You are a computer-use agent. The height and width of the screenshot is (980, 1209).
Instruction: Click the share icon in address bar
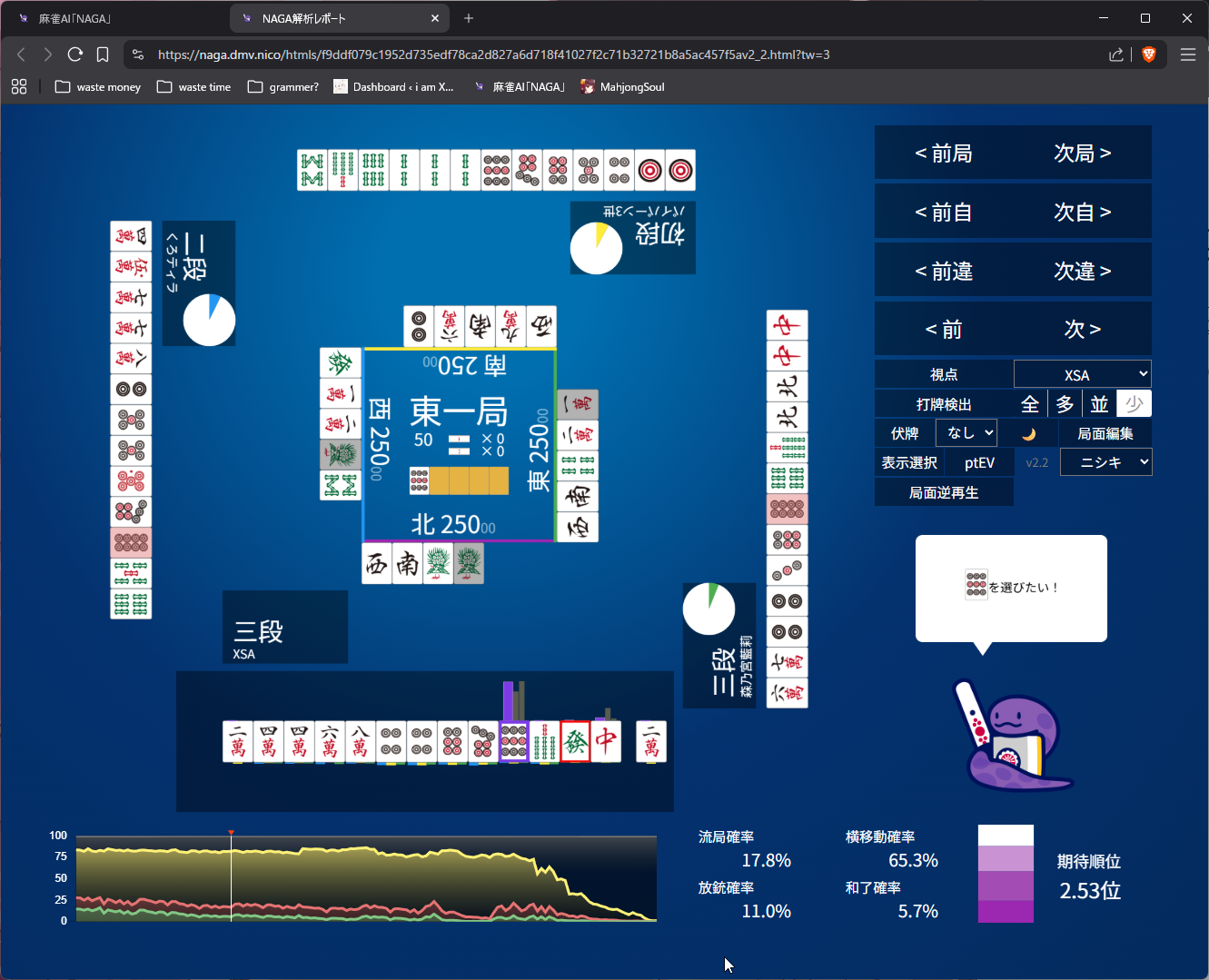pyautogui.click(x=1115, y=54)
